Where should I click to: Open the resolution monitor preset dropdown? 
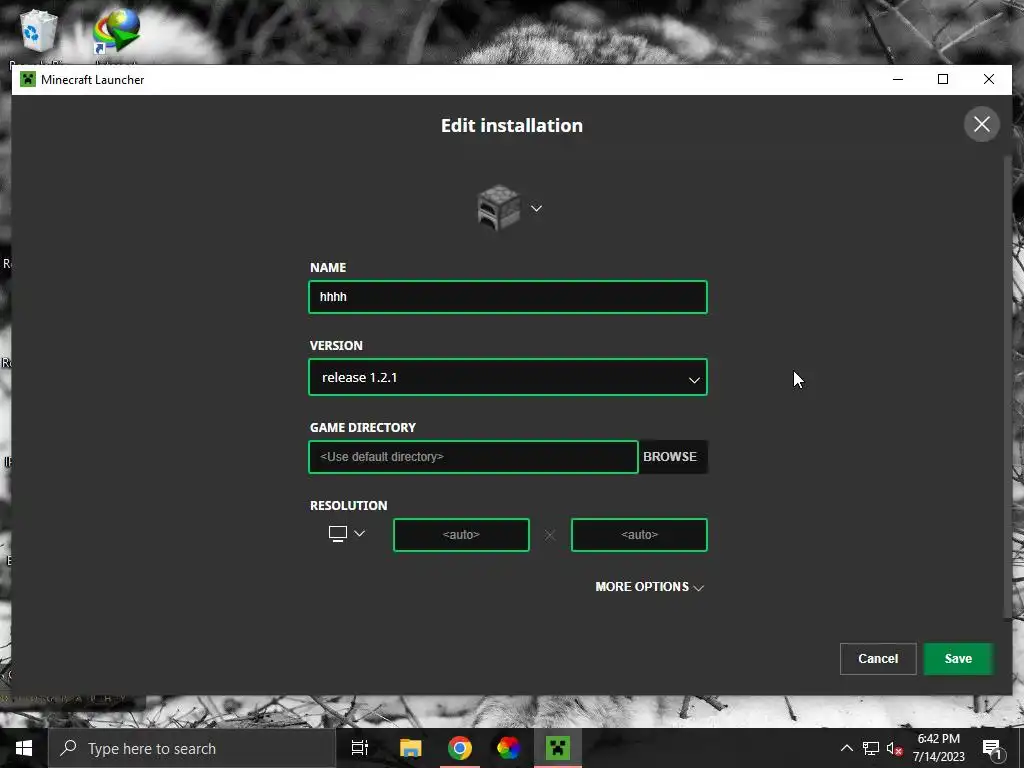(347, 534)
